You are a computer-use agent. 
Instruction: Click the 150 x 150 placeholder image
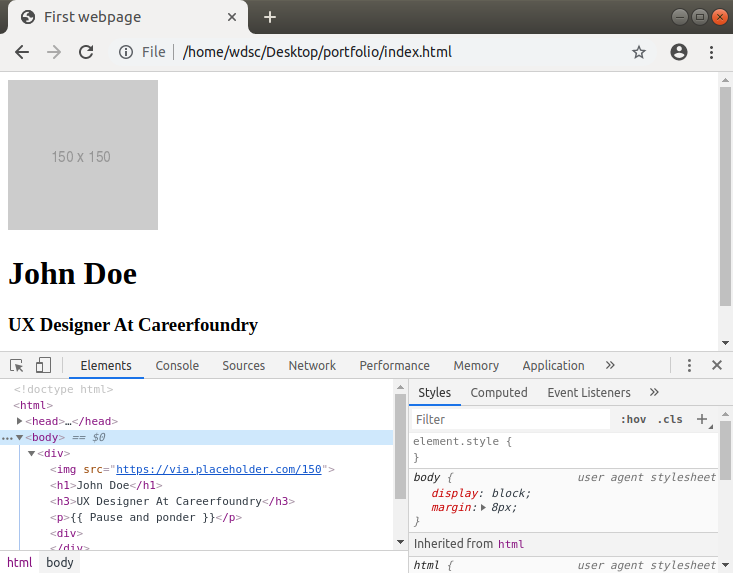click(83, 155)
